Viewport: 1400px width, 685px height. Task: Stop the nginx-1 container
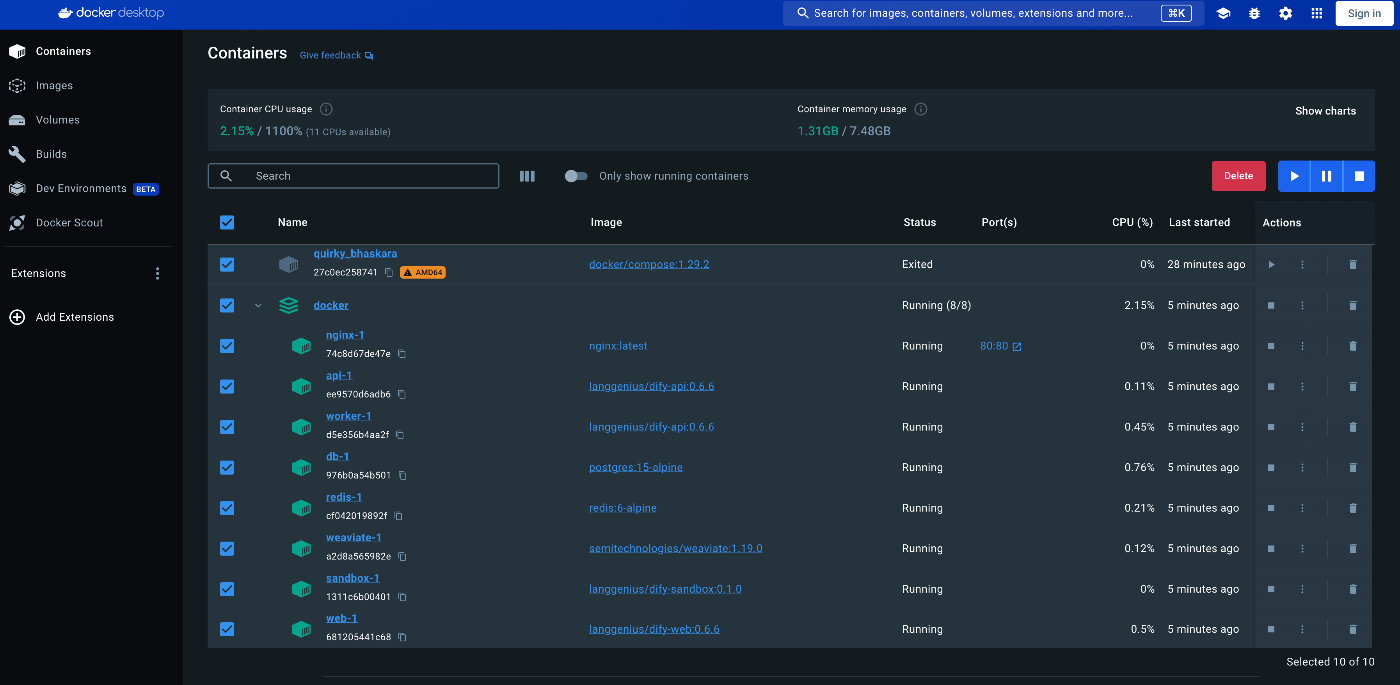[1271, 346]
